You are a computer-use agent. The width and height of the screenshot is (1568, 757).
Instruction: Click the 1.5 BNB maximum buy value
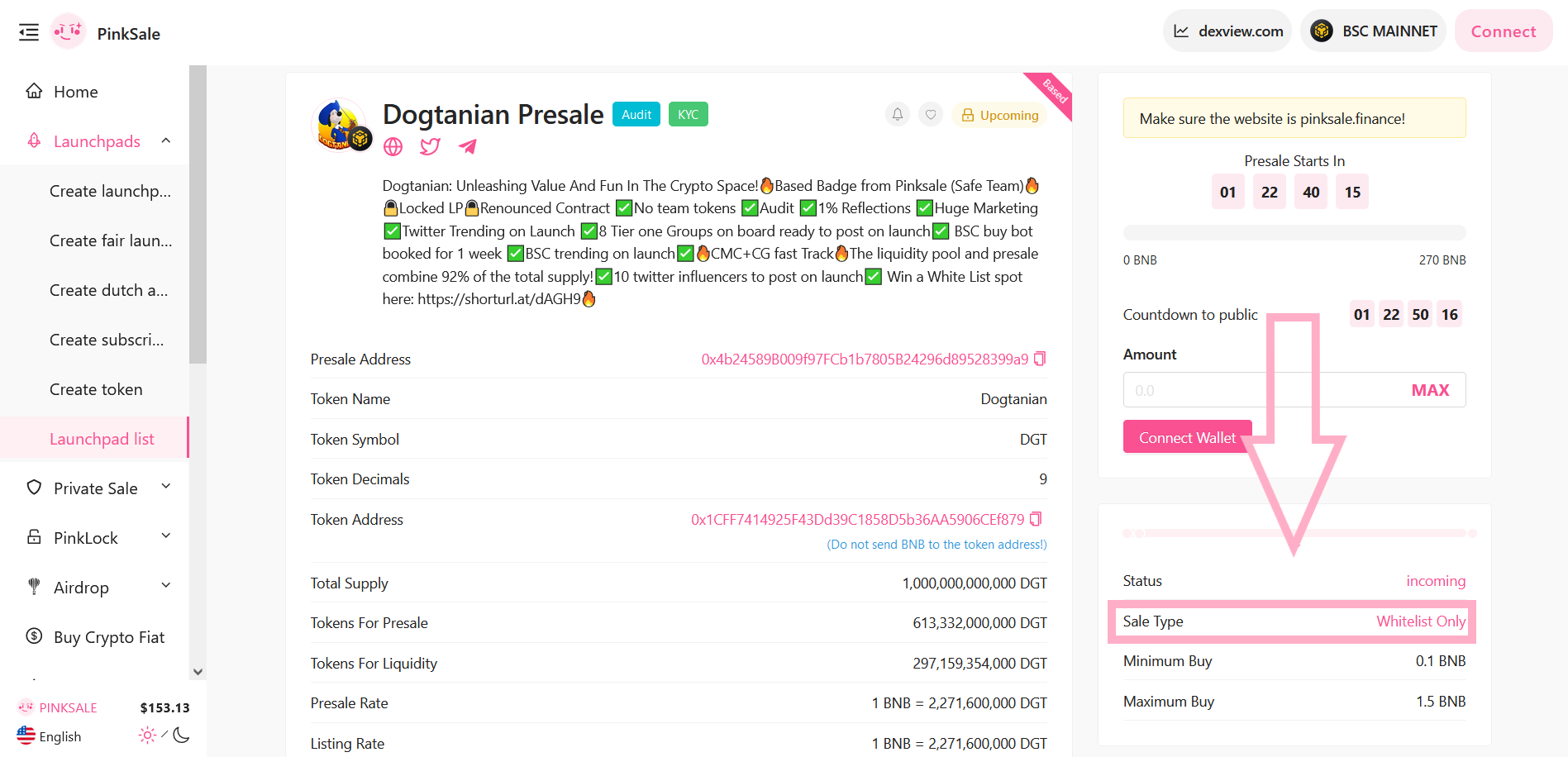pos(1441,701)
